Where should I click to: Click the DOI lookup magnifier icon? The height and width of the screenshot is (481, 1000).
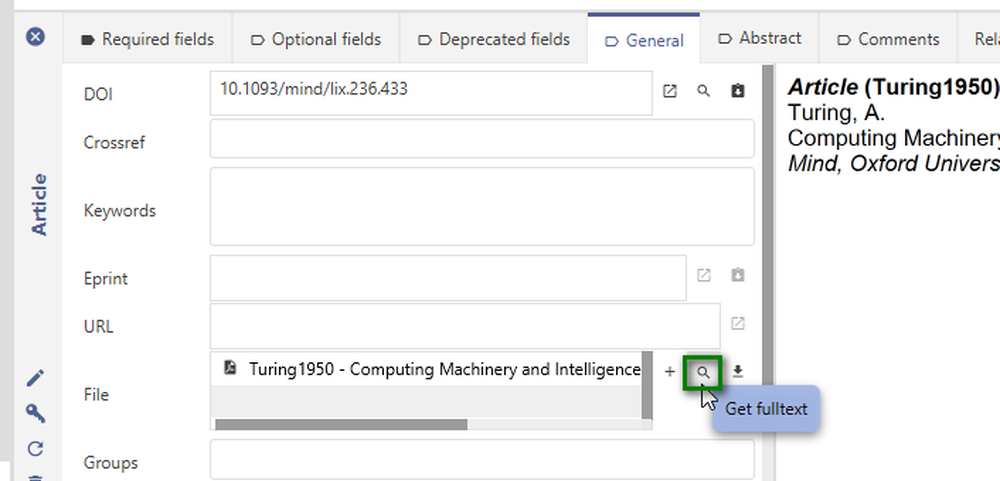(703, 91)
